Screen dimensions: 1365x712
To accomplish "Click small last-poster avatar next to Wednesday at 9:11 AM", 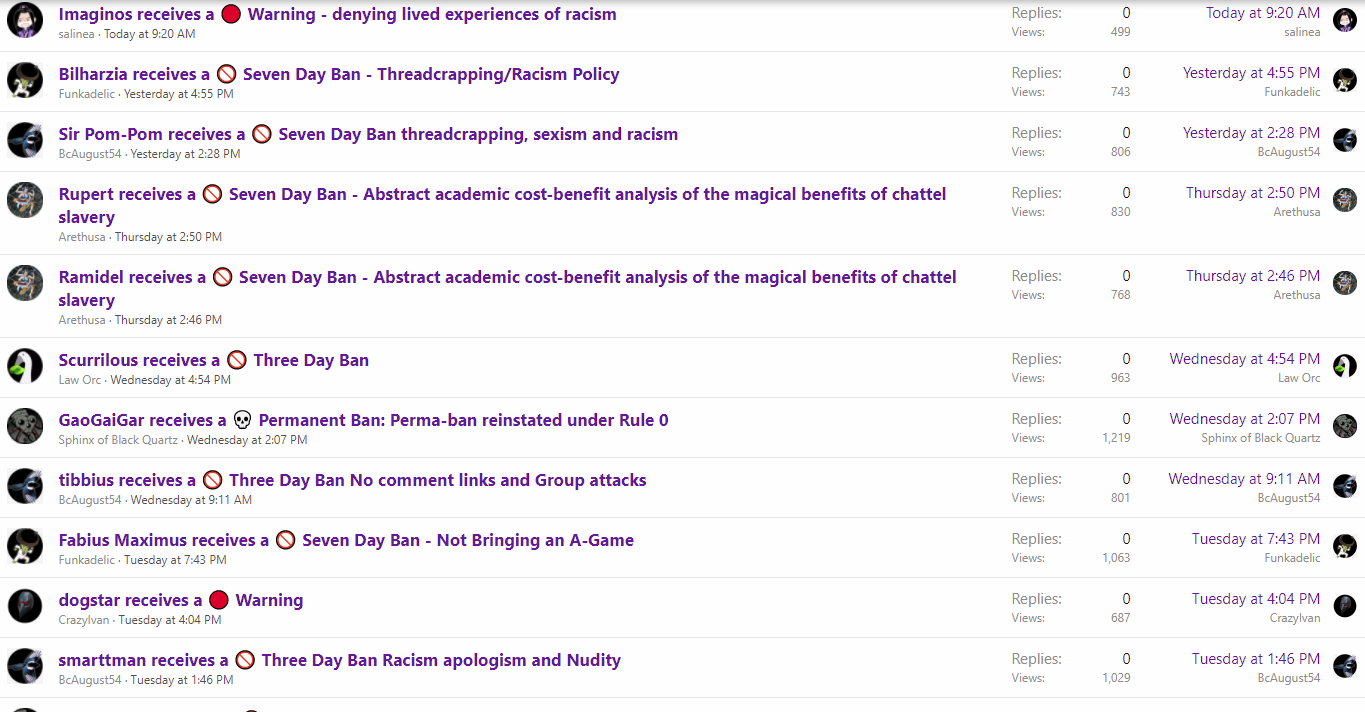I will point(1345,486).
